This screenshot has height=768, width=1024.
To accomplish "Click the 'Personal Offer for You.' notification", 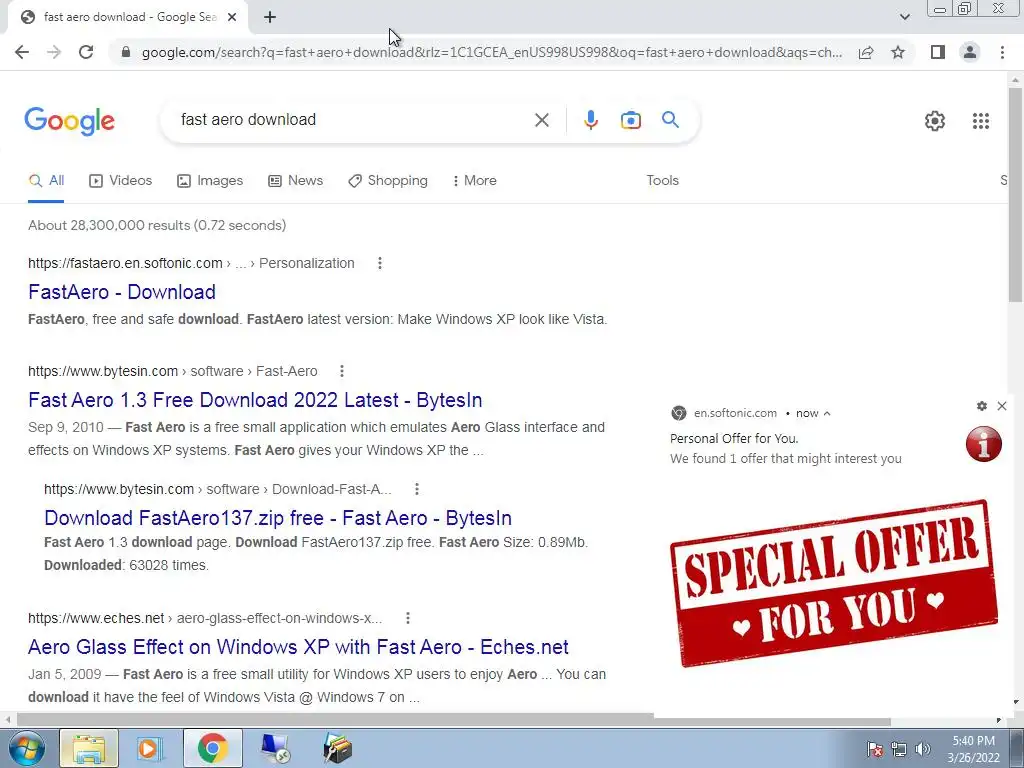I will pos(734,439).
